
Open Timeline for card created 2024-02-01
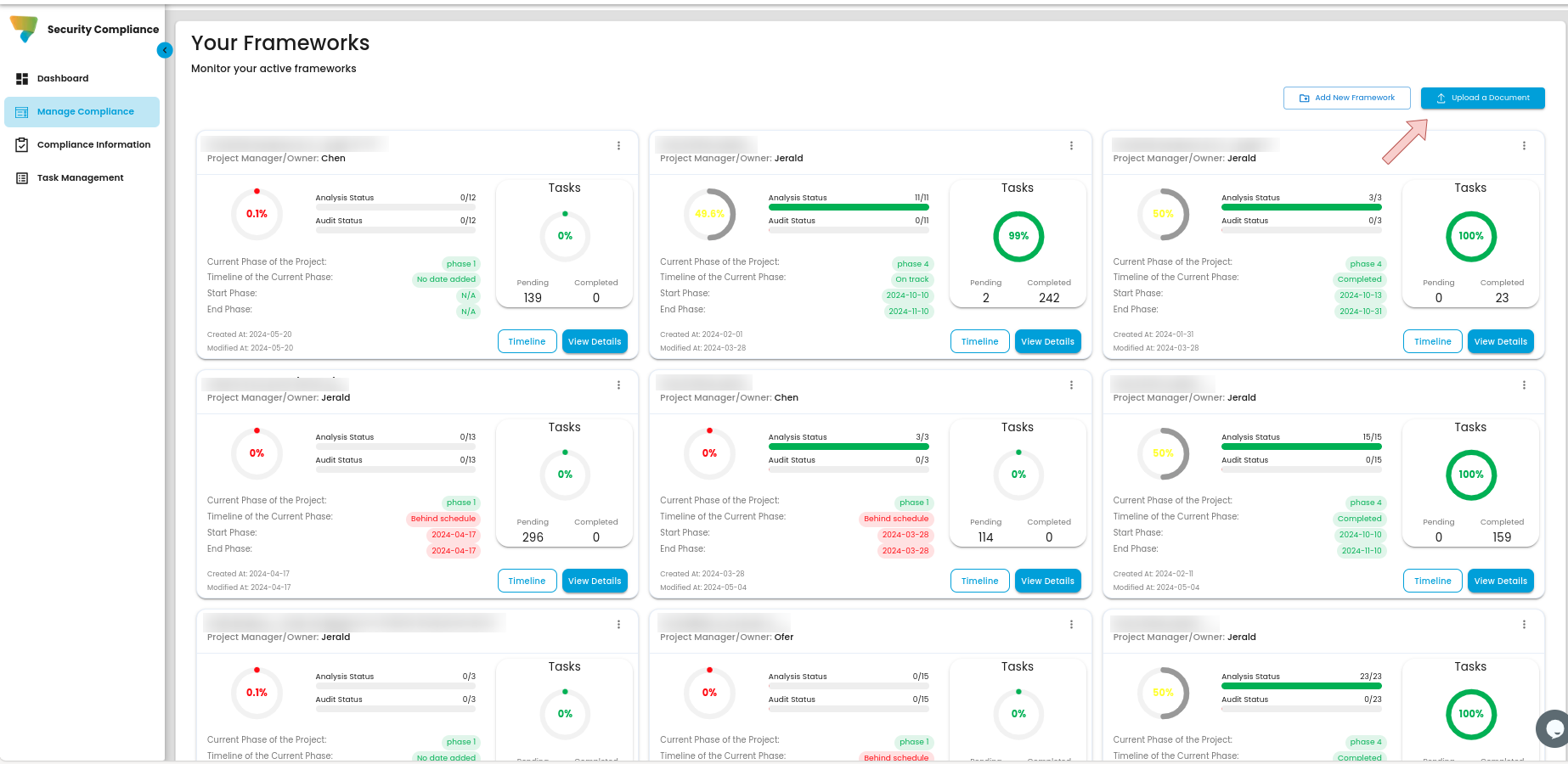pos(979,341)
